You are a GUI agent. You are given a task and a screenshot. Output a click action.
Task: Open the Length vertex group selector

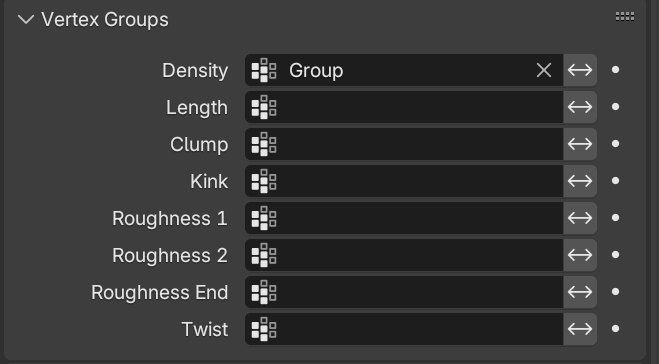click(404, 107)
